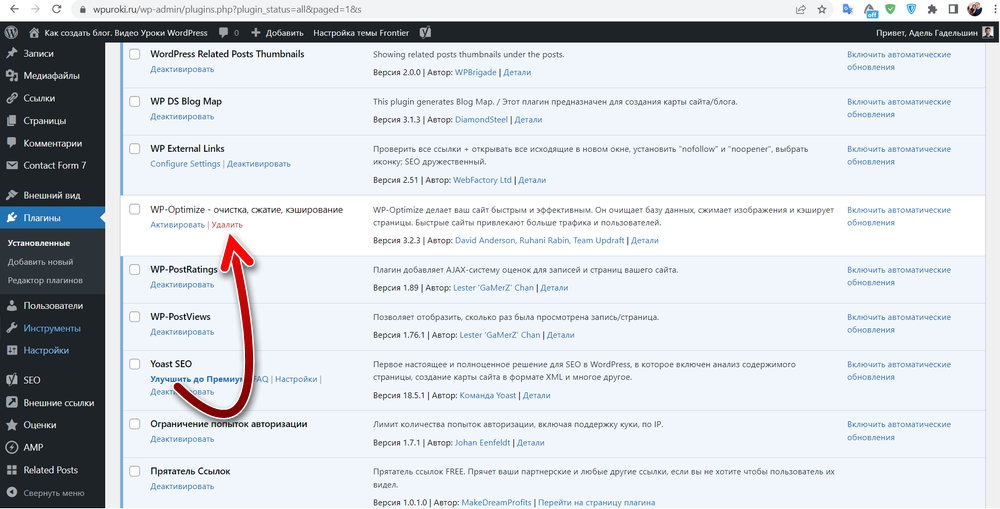Select the WP DS Blog Map checkbox

click(135, 101)
